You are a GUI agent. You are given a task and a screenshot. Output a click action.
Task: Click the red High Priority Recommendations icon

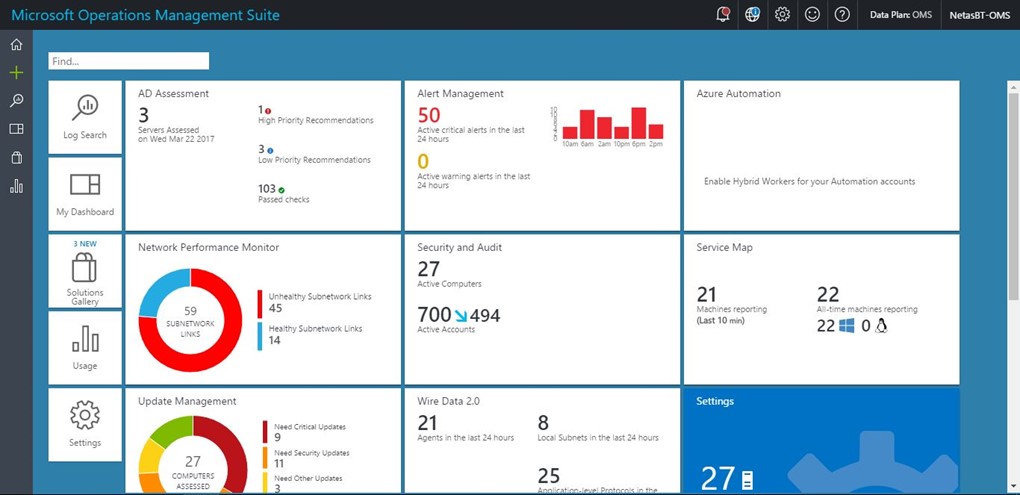(268, 111)
